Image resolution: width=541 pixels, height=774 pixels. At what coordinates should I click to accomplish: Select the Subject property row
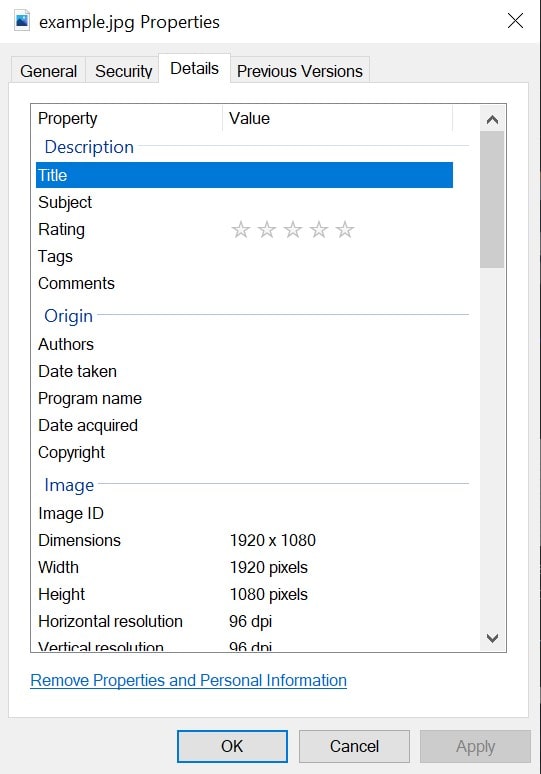click(244, 202)
